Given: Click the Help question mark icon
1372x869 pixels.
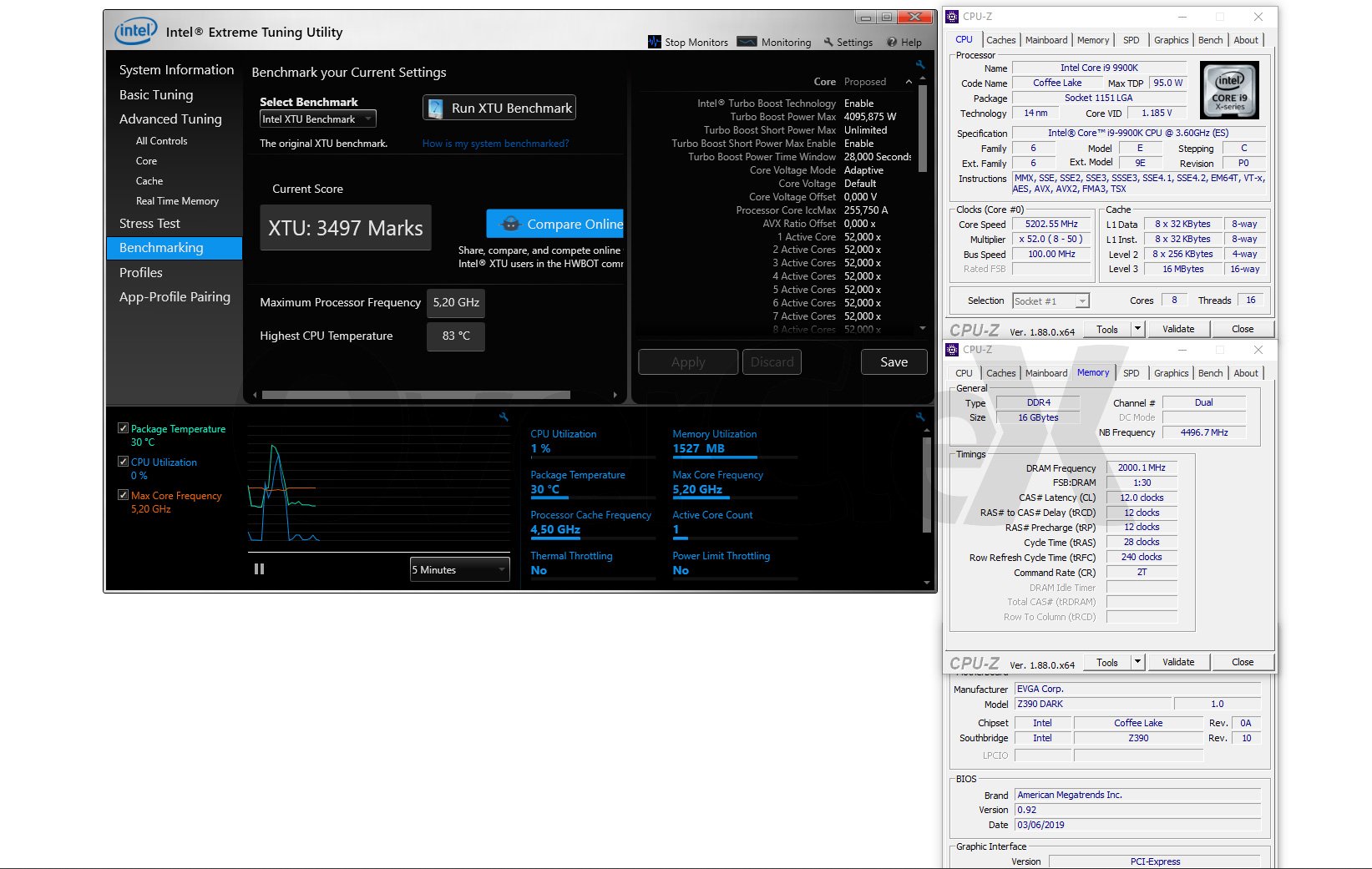Looking at the screenshot, I should (x=892, y=43).
